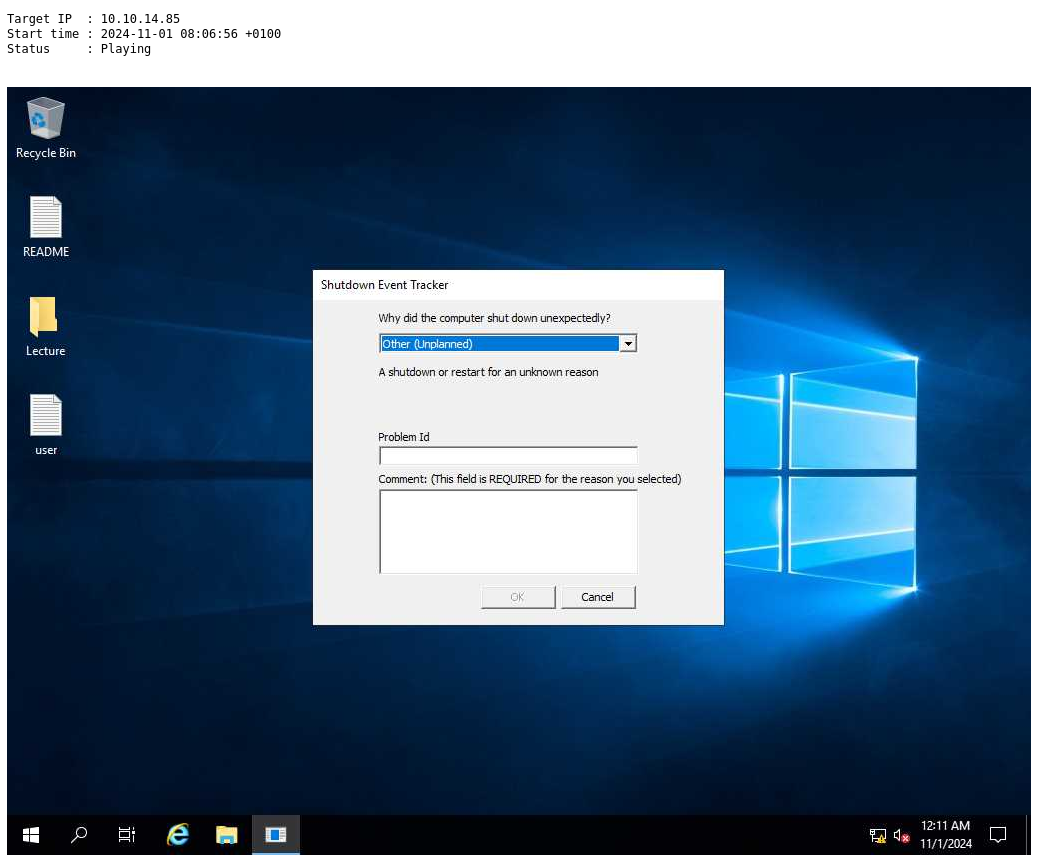Cancel the Shutdown Event Tracker dialog

pyautogui.click(x=598, y=597)
